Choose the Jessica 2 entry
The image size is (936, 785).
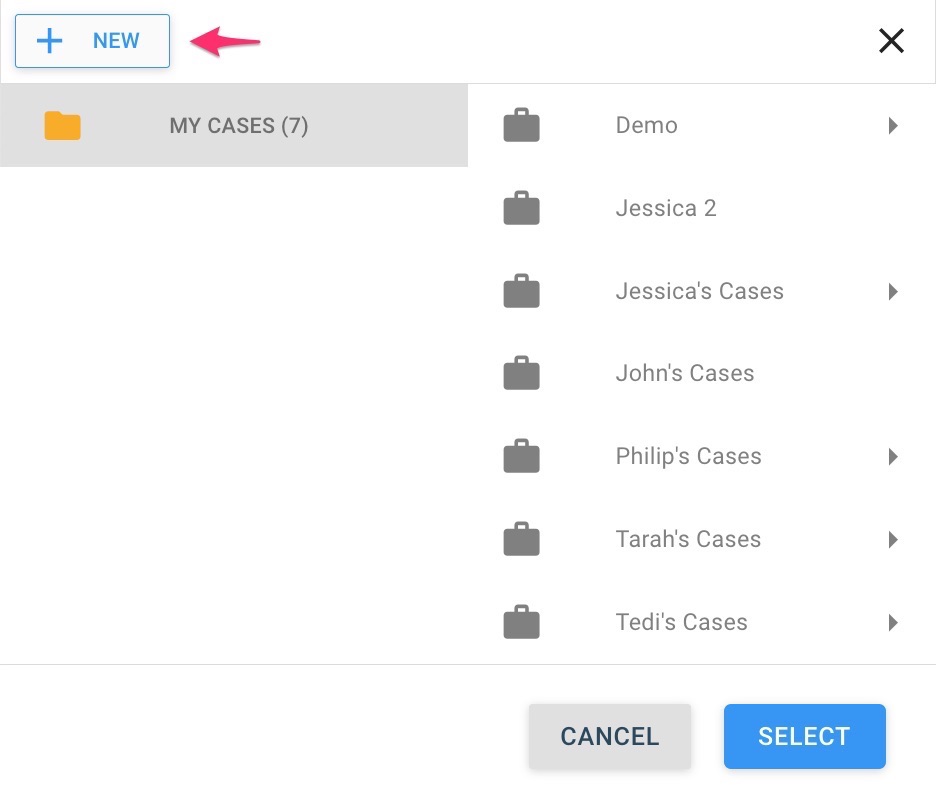coord(666,209)
